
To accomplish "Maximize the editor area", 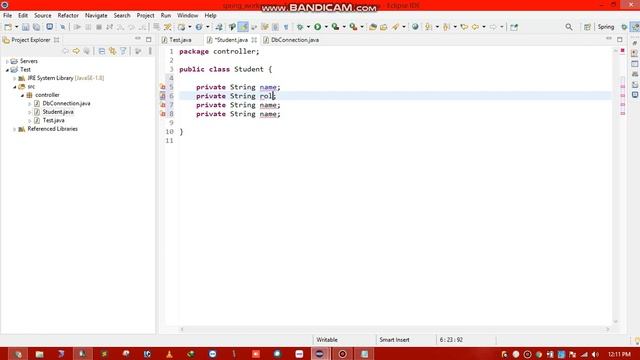I will coord(620,40).
